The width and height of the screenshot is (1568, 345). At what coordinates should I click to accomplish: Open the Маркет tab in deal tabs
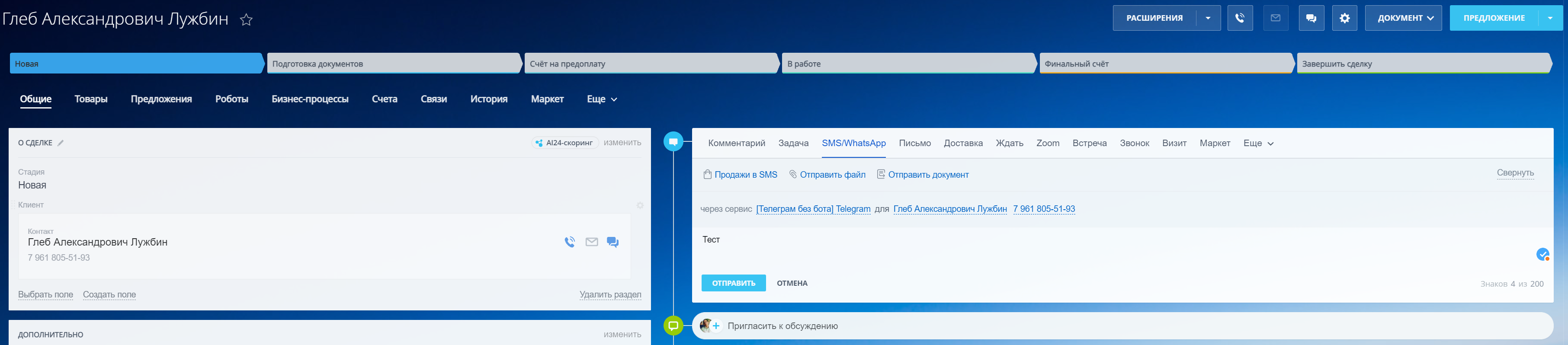coord(547,99)
